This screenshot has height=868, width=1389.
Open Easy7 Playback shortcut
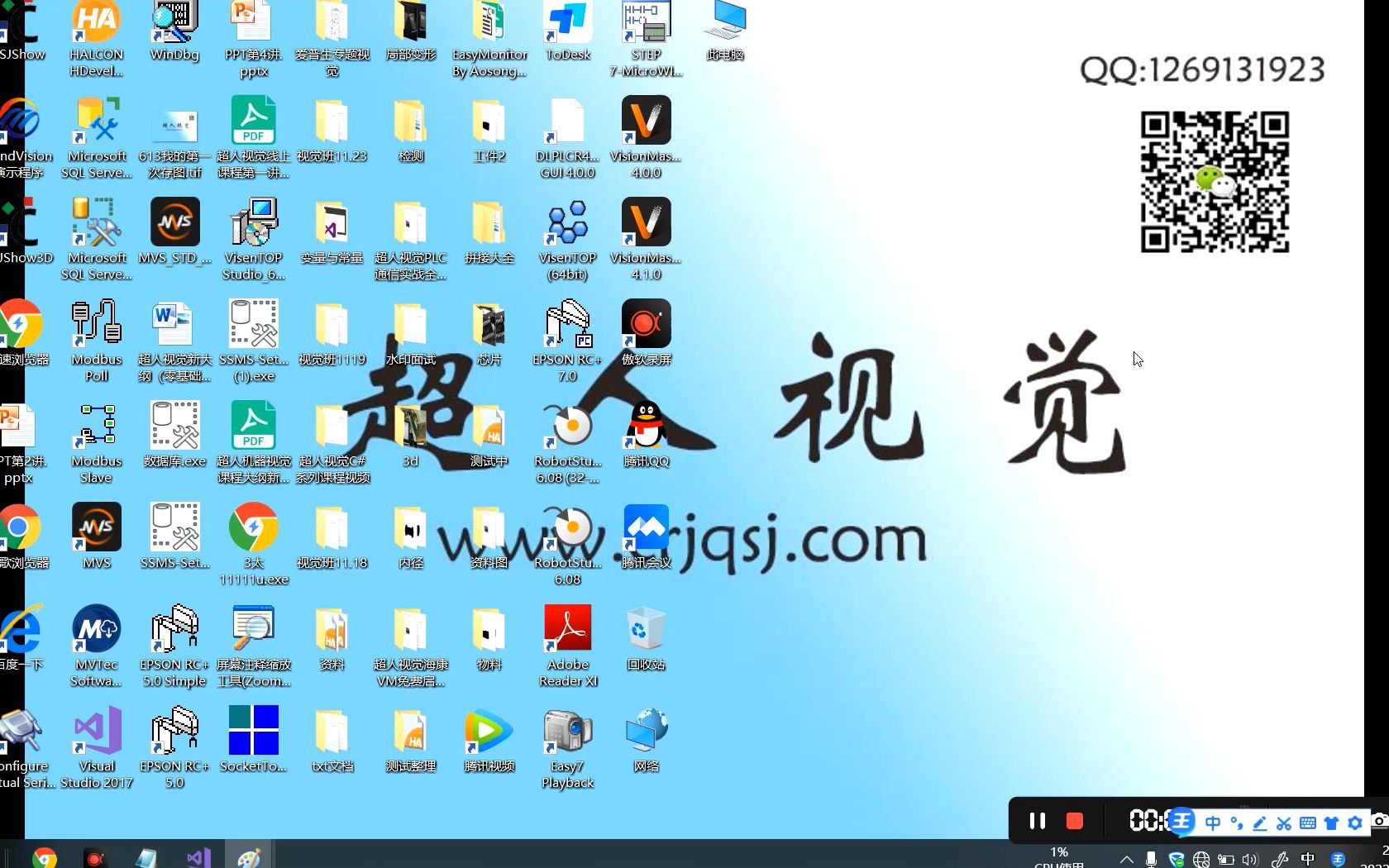click(568, 747)
